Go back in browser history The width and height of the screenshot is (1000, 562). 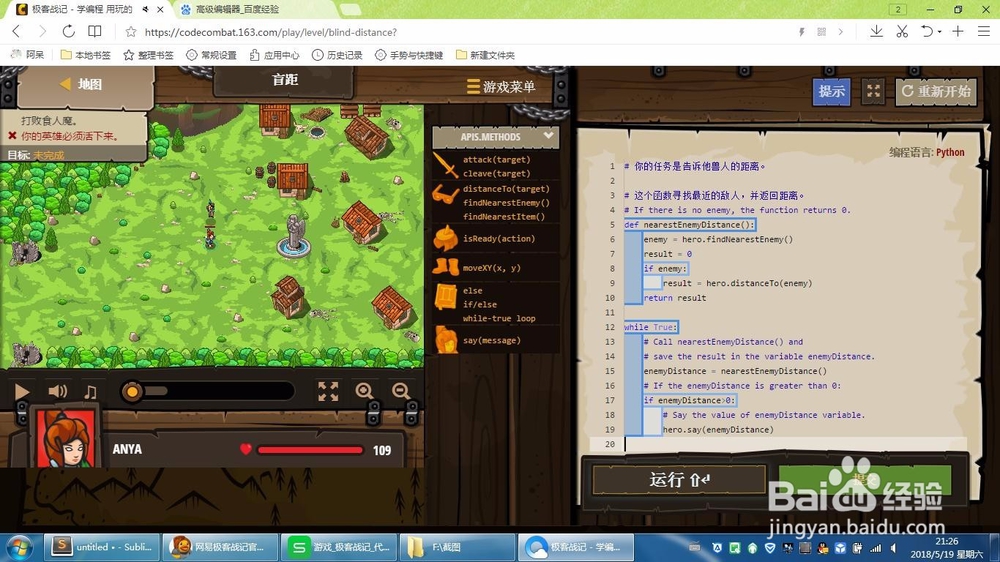point(16,32)
